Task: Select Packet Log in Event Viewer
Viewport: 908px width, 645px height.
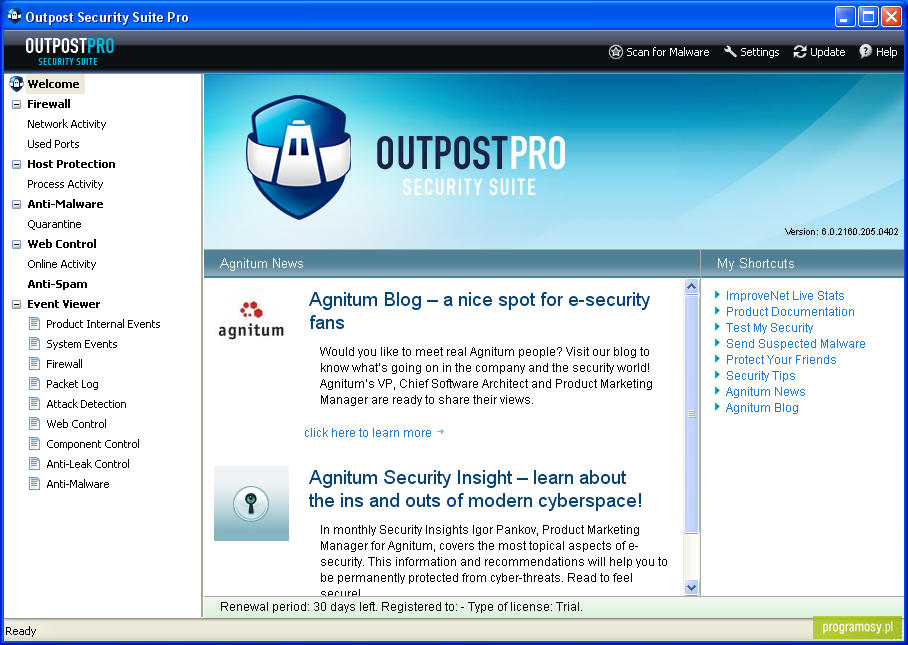Action: pyautogui.click(x=72, y=384)
